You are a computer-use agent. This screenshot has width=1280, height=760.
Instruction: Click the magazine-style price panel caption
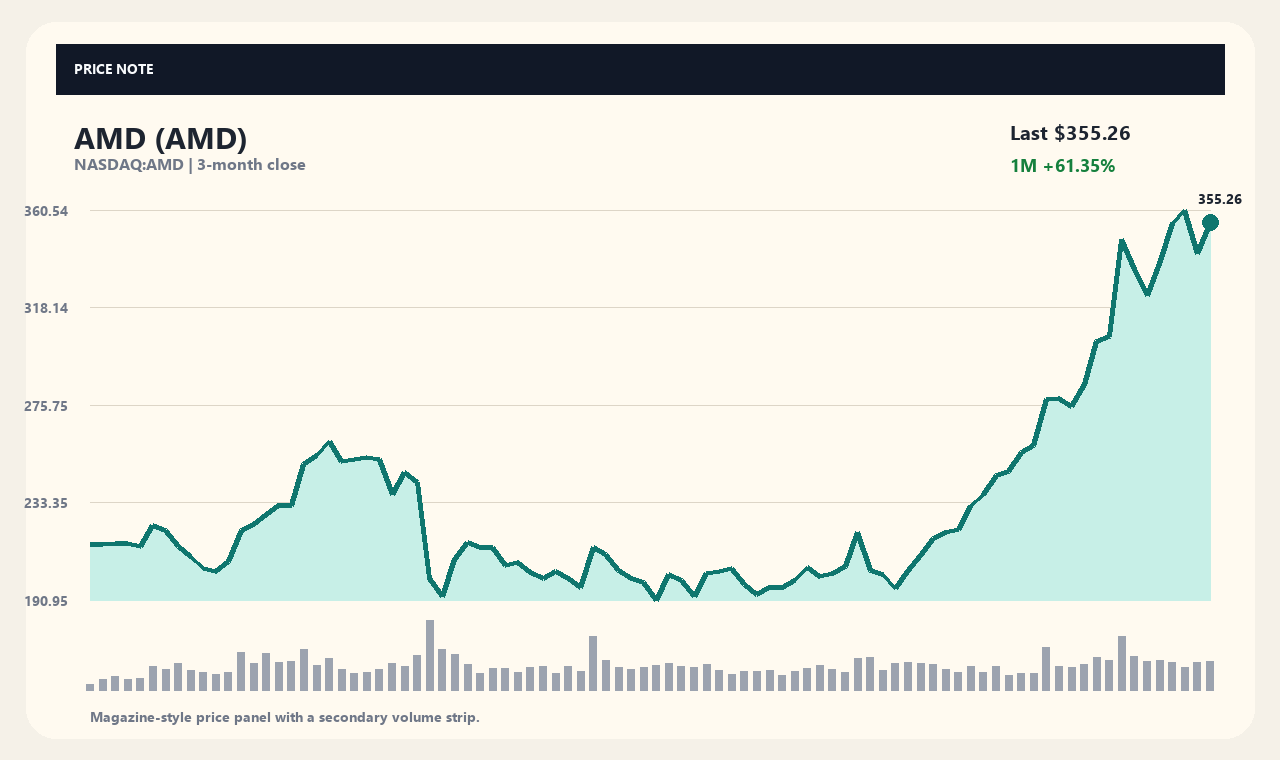coord(285,717)
